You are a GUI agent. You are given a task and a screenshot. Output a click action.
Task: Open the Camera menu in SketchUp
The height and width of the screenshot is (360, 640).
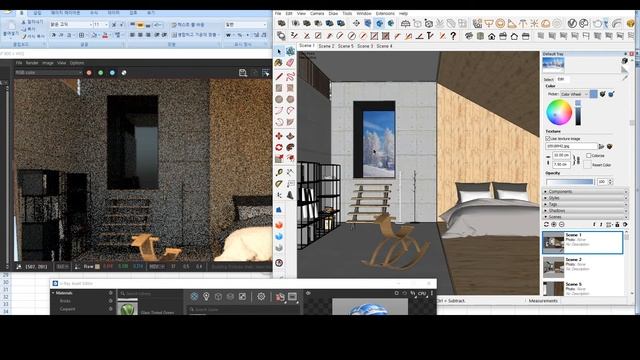point(317,13)
